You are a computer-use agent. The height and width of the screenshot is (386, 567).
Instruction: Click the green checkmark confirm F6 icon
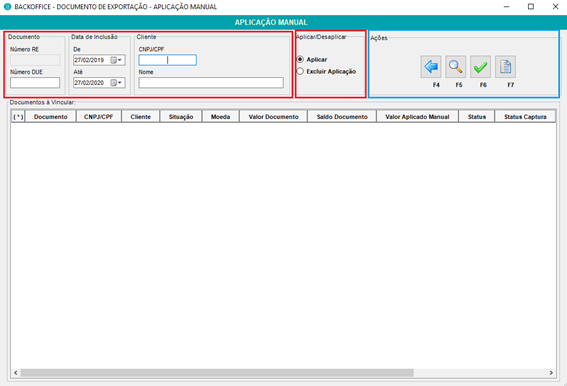[x=481, y=67]
